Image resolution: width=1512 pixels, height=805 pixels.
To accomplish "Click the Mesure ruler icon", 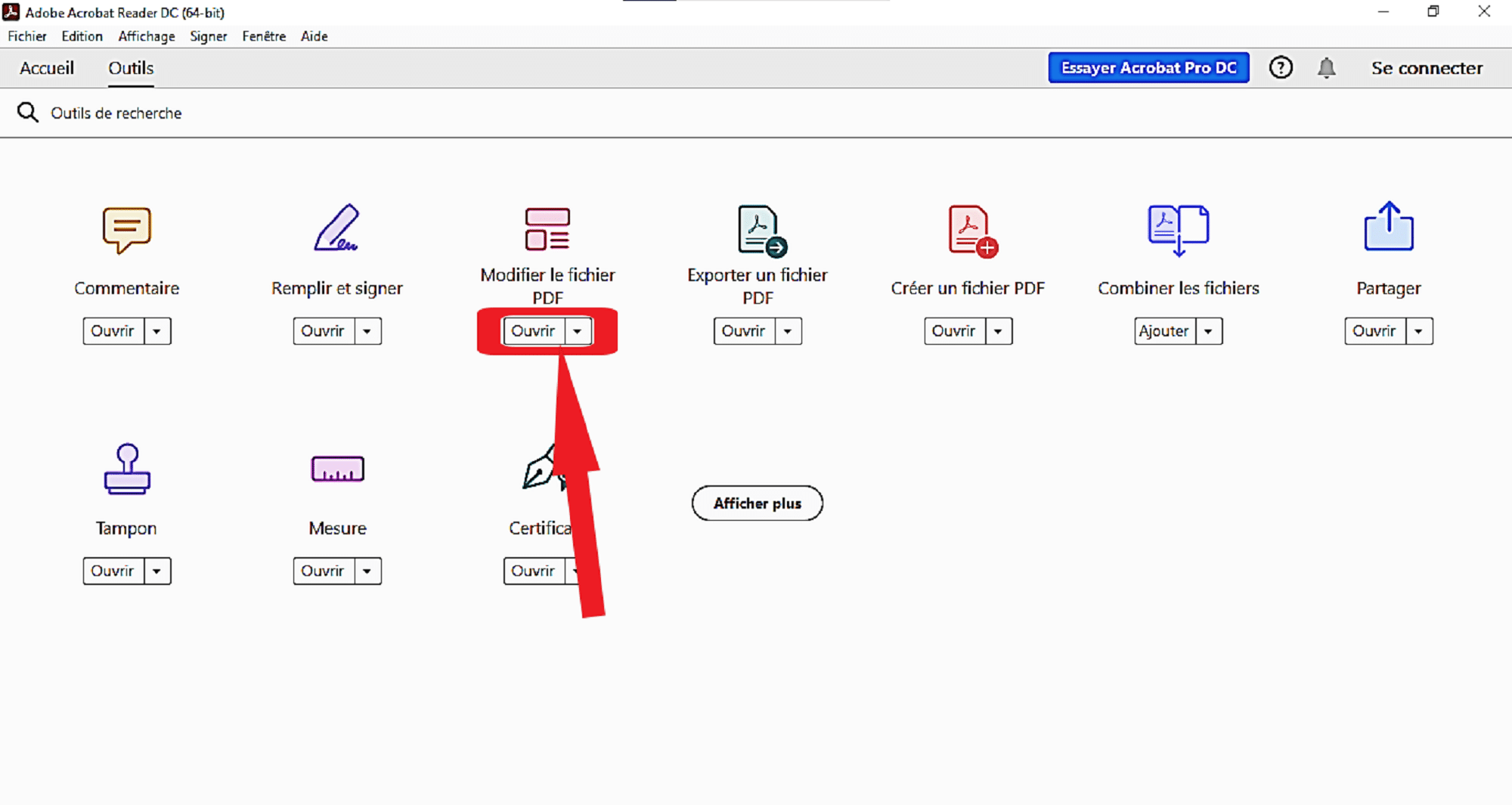I will [x=337, y=469].
